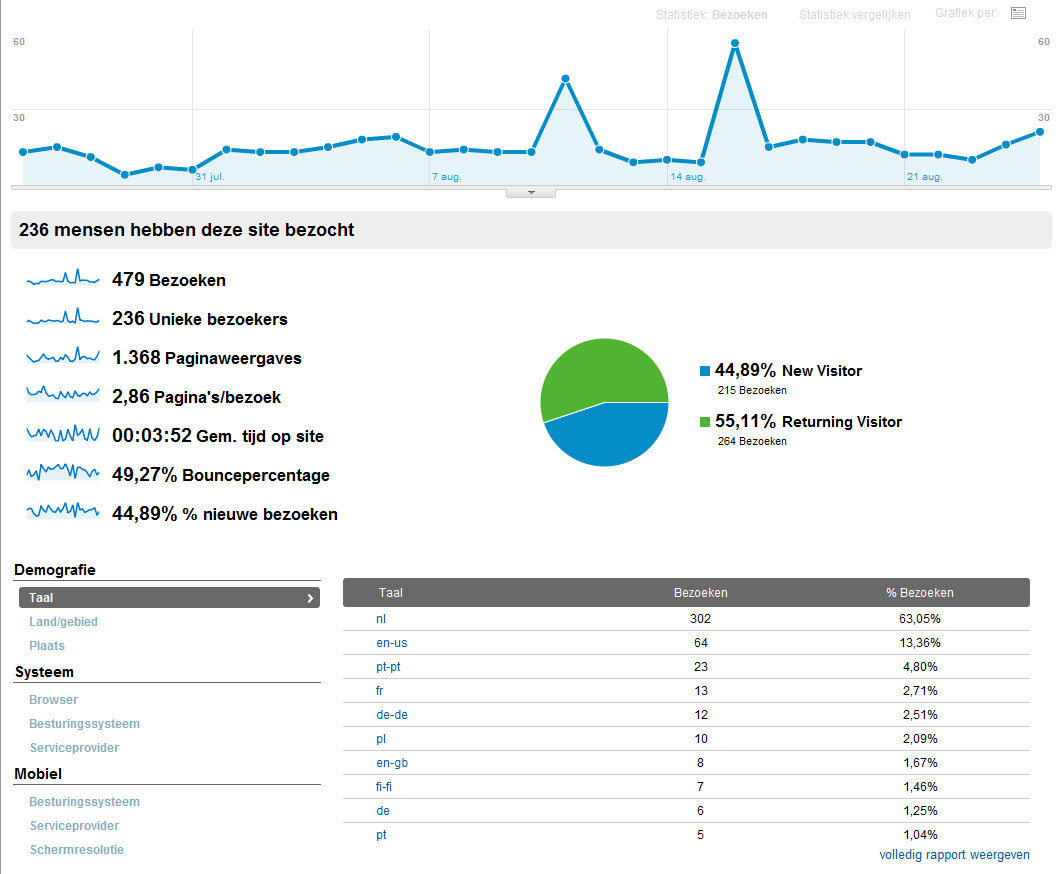Open the fi-fi language row link
The width and height of the screenshot is (1062, 874).
coord(383,787)
